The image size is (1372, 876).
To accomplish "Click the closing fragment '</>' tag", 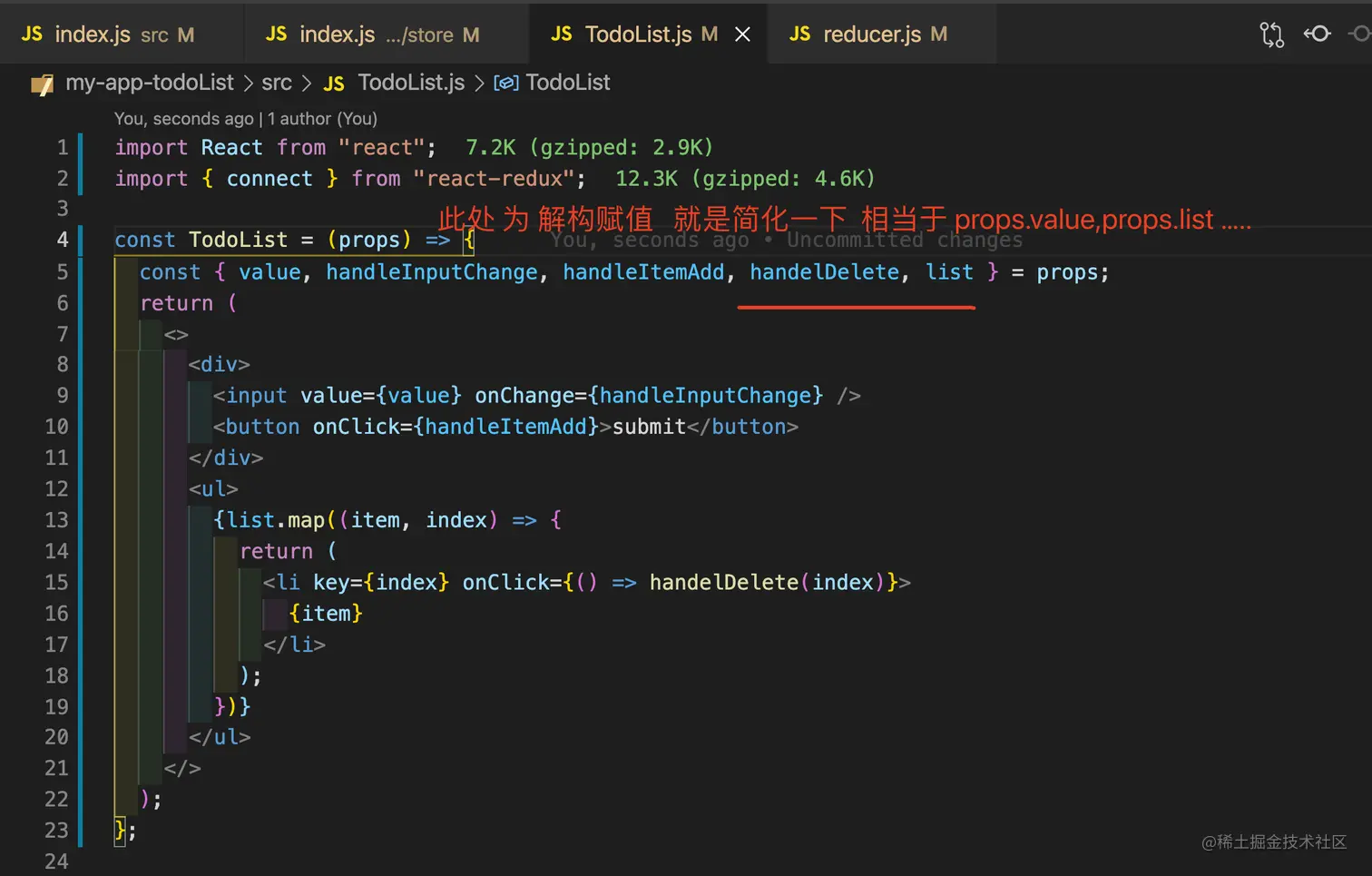I will coord(182,769).
